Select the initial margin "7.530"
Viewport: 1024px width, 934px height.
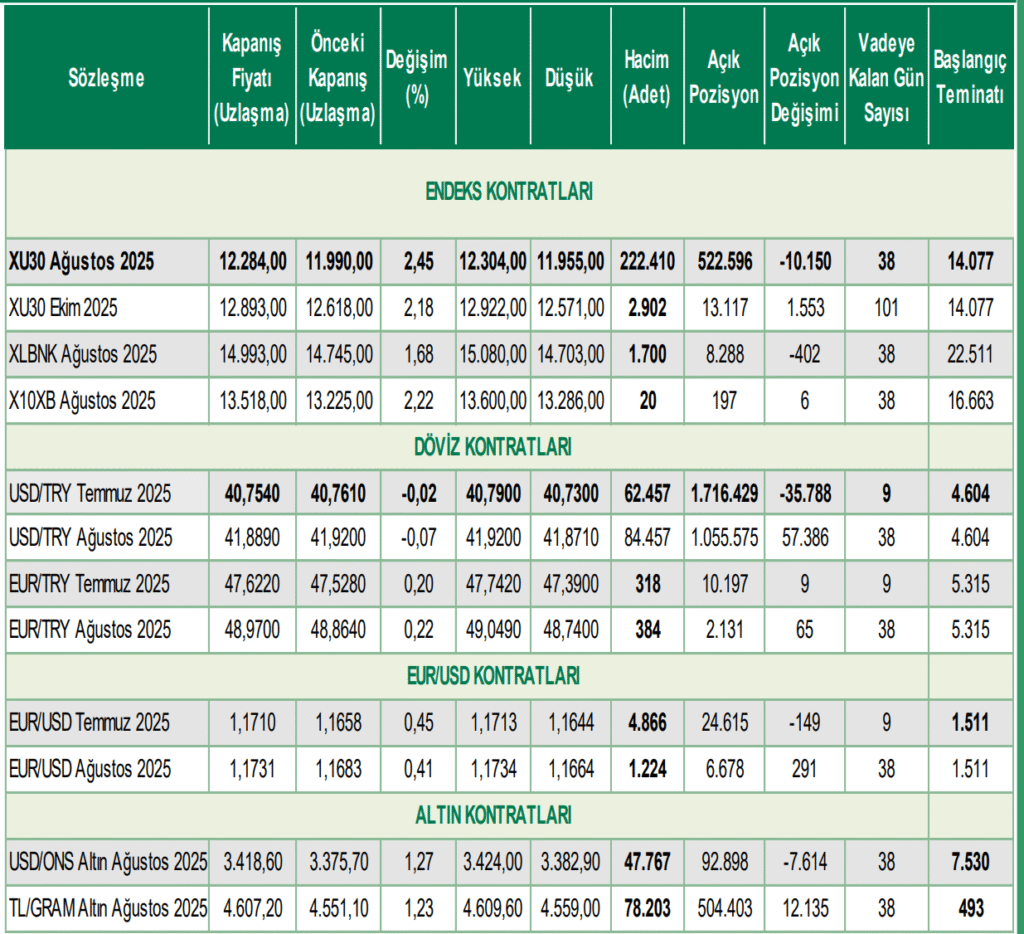click(970, 862)
